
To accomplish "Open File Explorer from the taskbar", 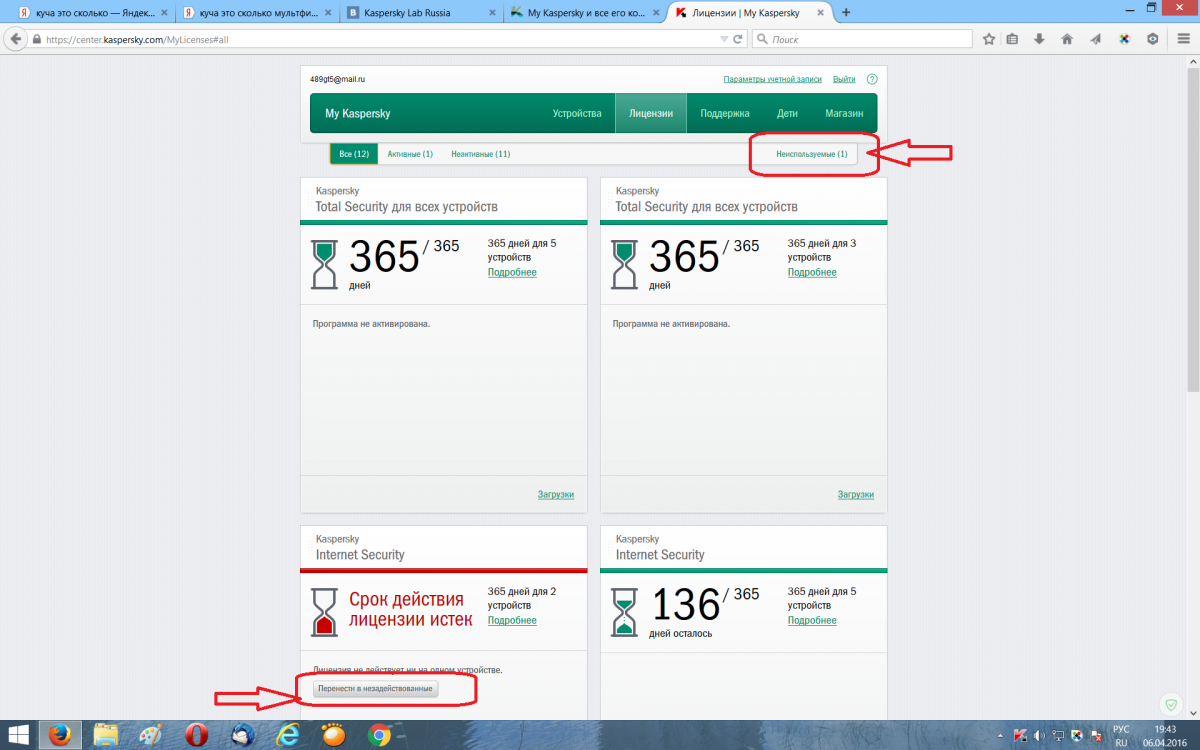I will tap(106, 735).
